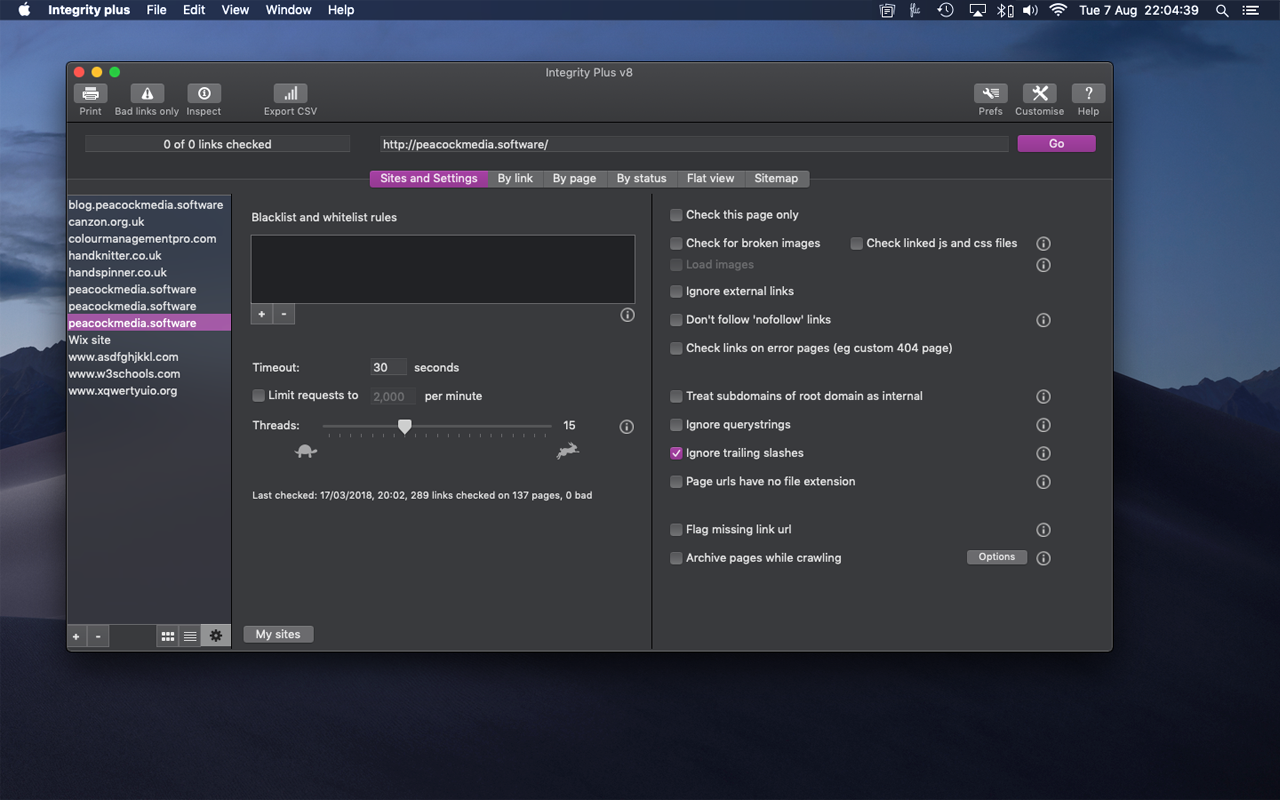The width and height of the screenshot is (1280, 800).
Task: Select www.w3schools.com in the site list
Action: tap(124, 374)
